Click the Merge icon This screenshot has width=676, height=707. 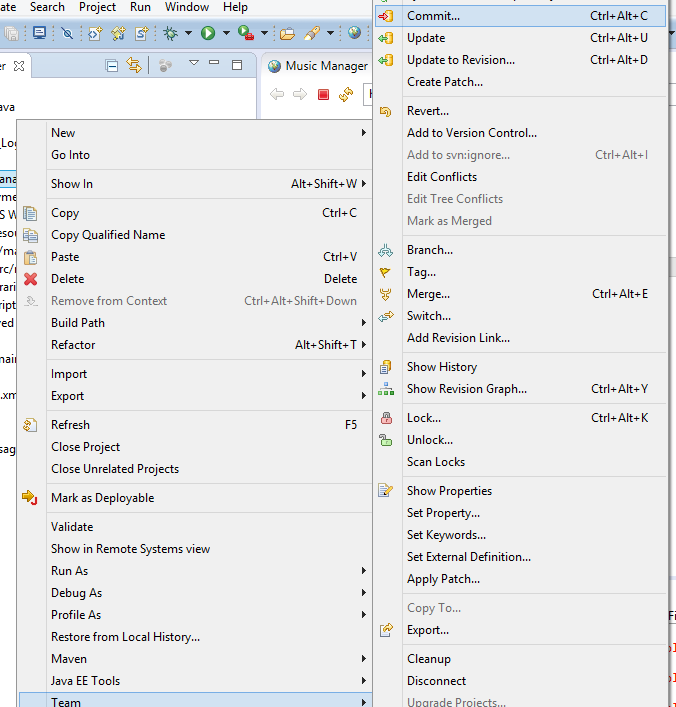click(x=386, y=294)
